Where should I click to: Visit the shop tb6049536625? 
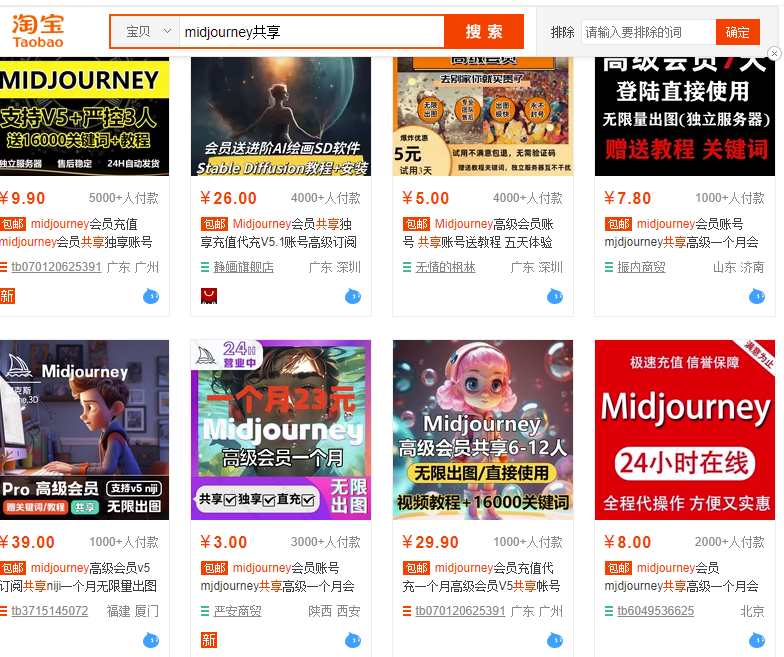[x=656, y=611]
